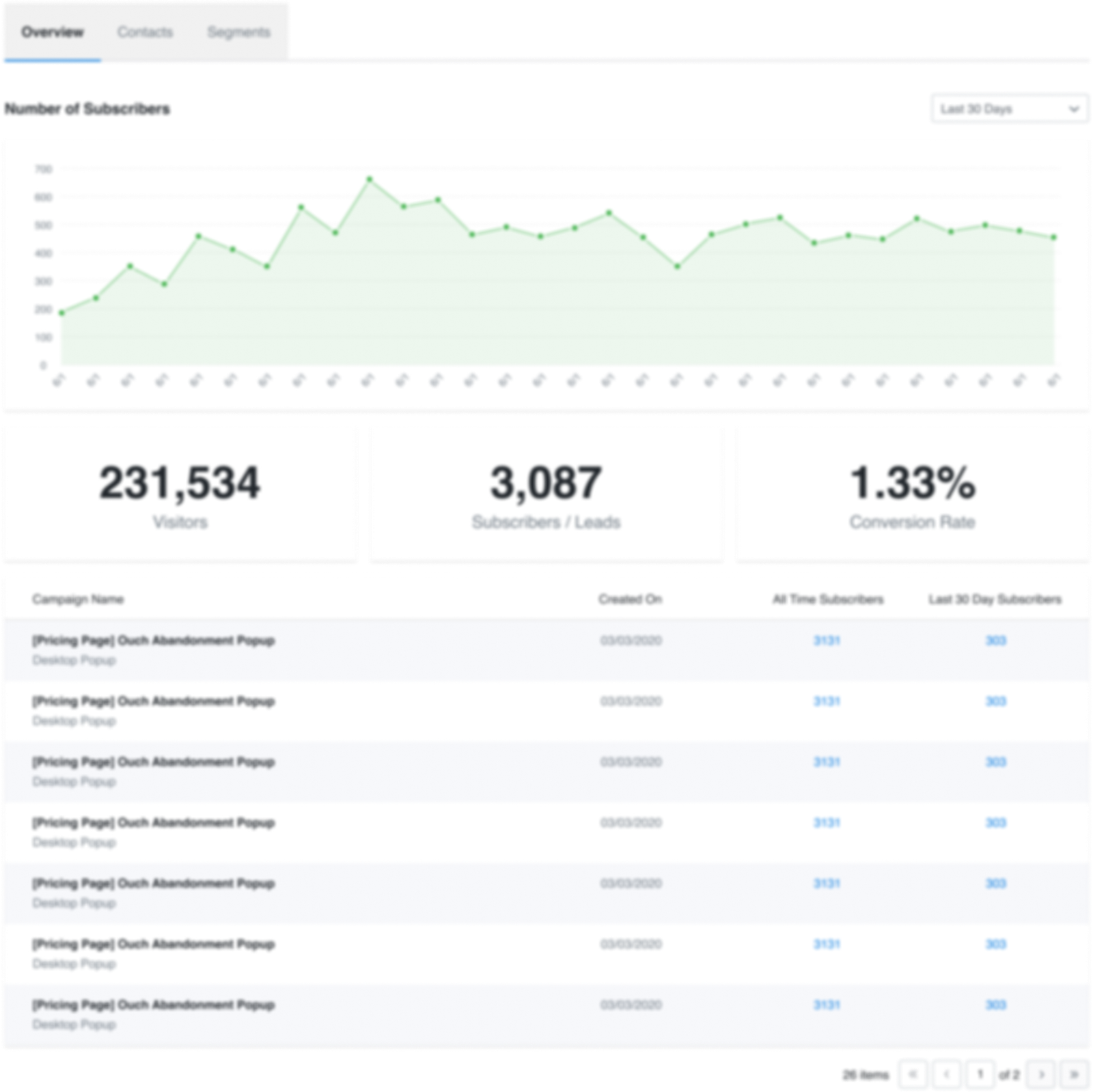1093x1092 pixels.
Task: Sort by the All Time Subscribers column header
Action: click(x=827, y=600)
